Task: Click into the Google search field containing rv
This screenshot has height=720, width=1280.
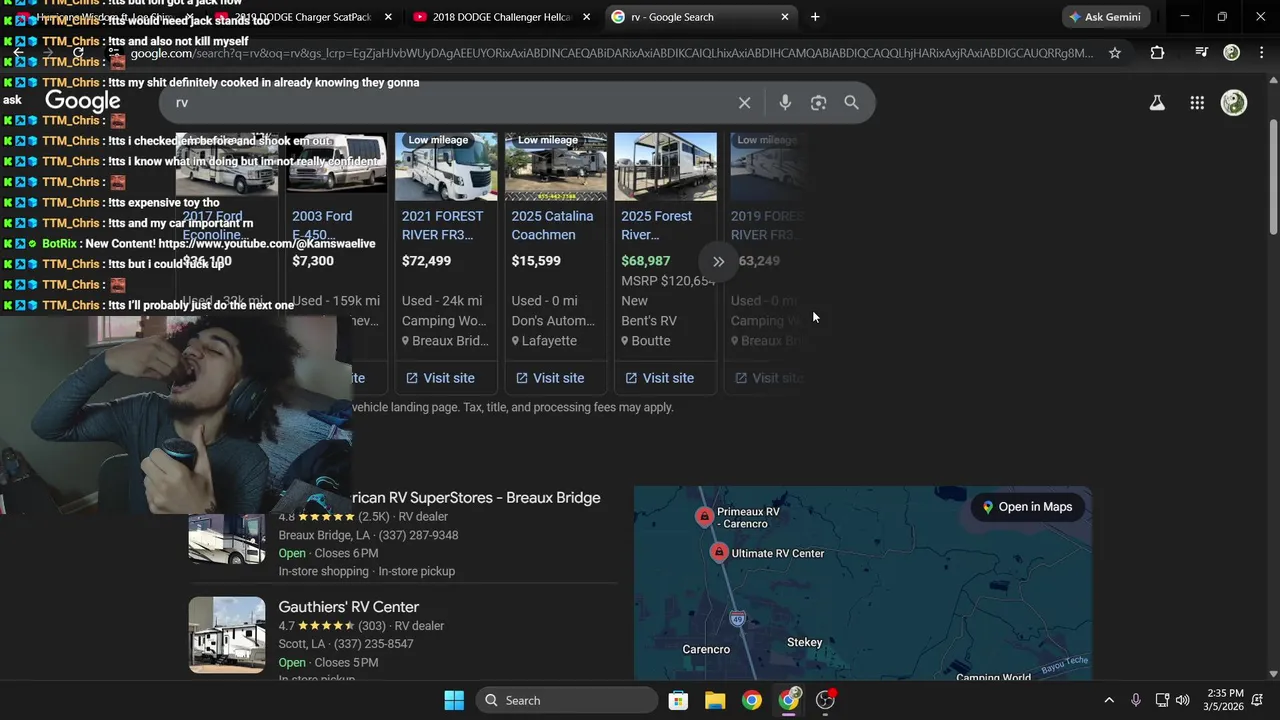Action: (x=450, y=103)
